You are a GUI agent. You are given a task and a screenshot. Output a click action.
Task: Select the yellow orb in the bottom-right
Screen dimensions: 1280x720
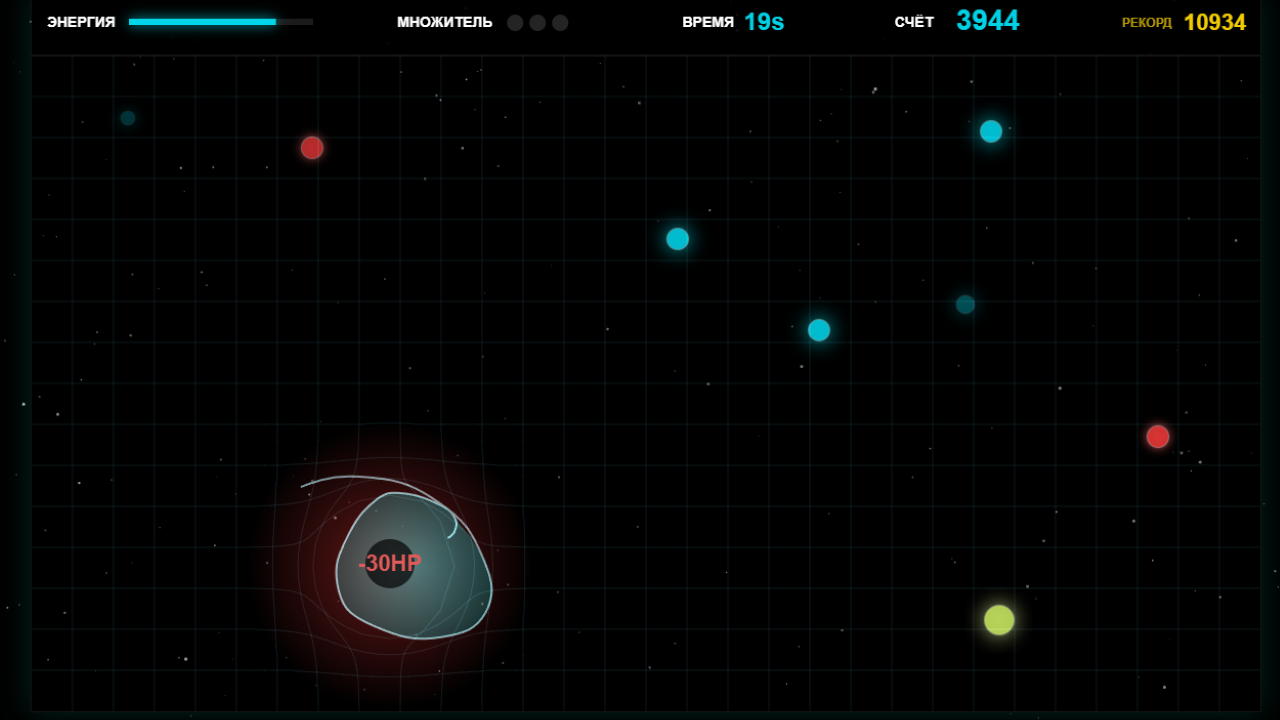point(998,619)
